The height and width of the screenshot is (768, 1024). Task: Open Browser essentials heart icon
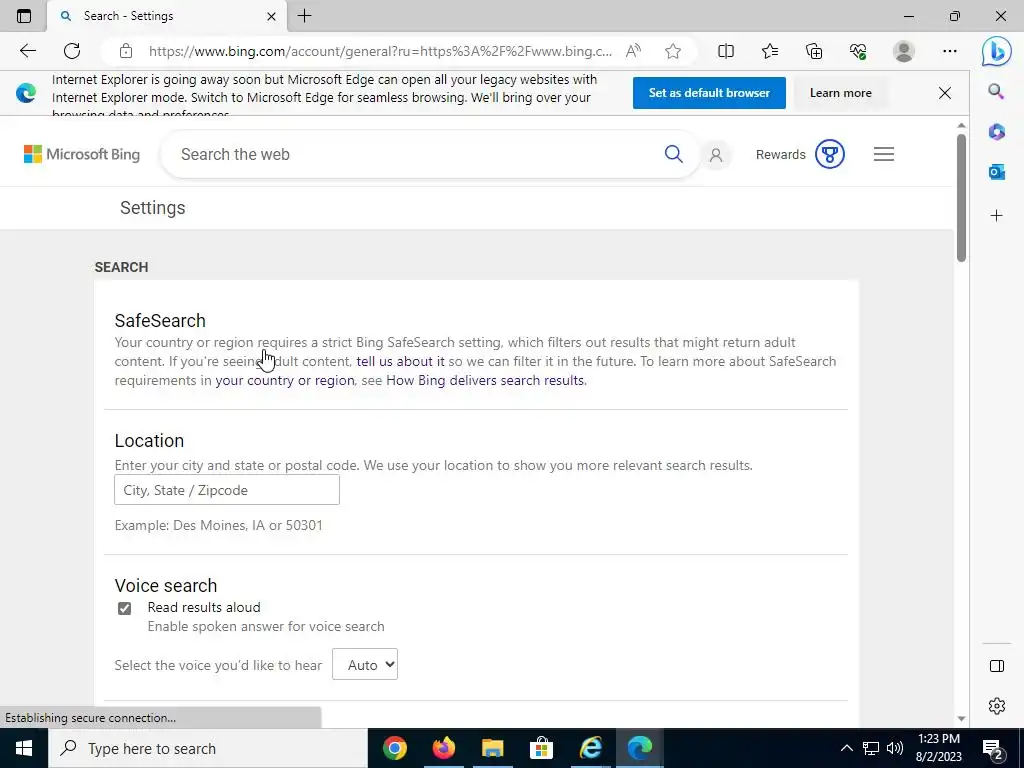click(858, 51)
